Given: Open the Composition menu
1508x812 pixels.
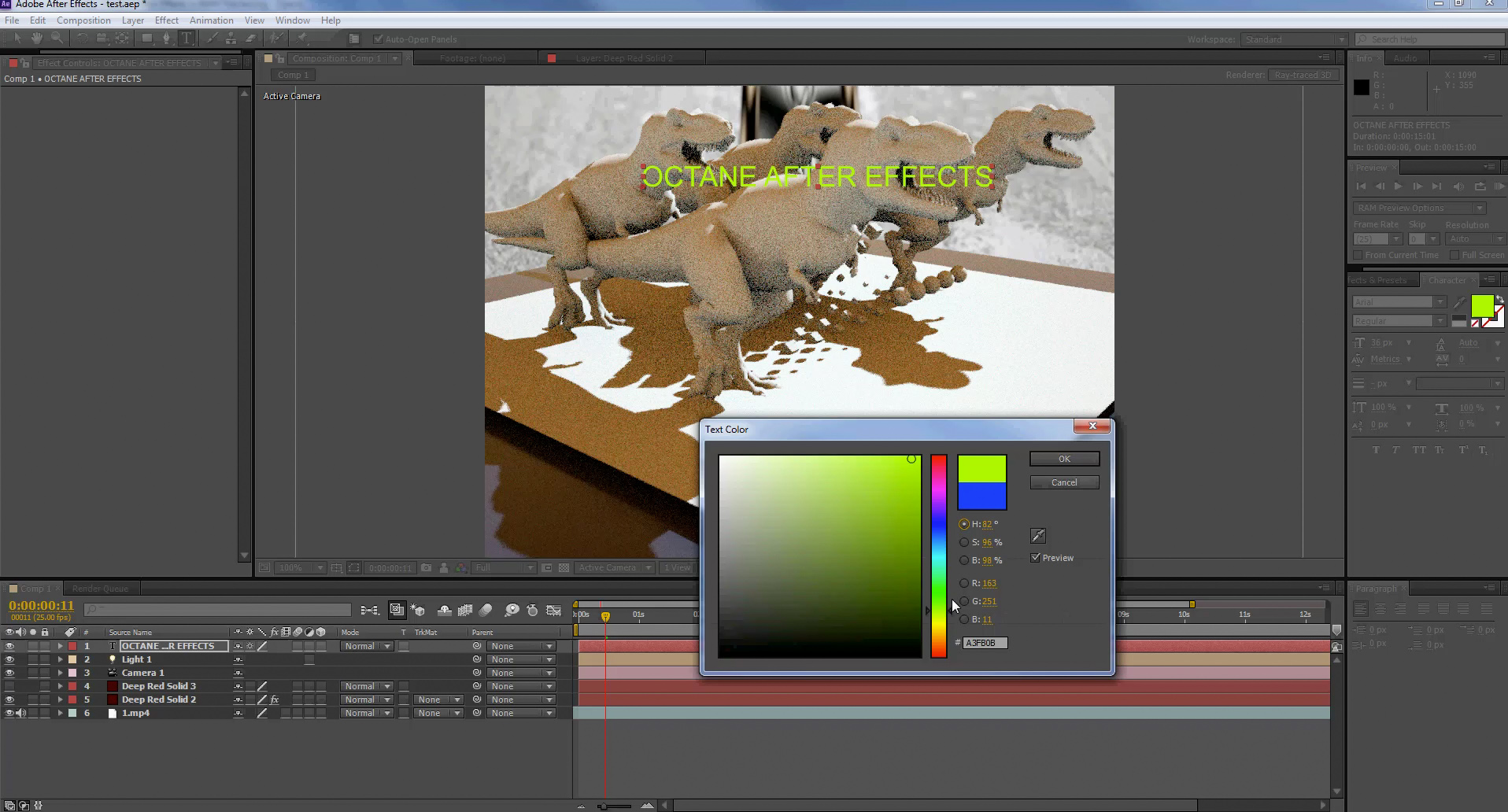Looking at the screenshot, I should tap(83, 20).
